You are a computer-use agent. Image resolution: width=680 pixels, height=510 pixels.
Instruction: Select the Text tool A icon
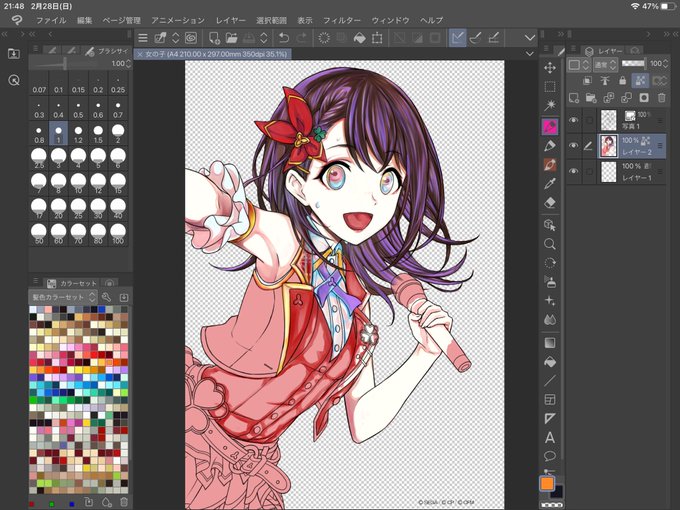tap(550, 438)
